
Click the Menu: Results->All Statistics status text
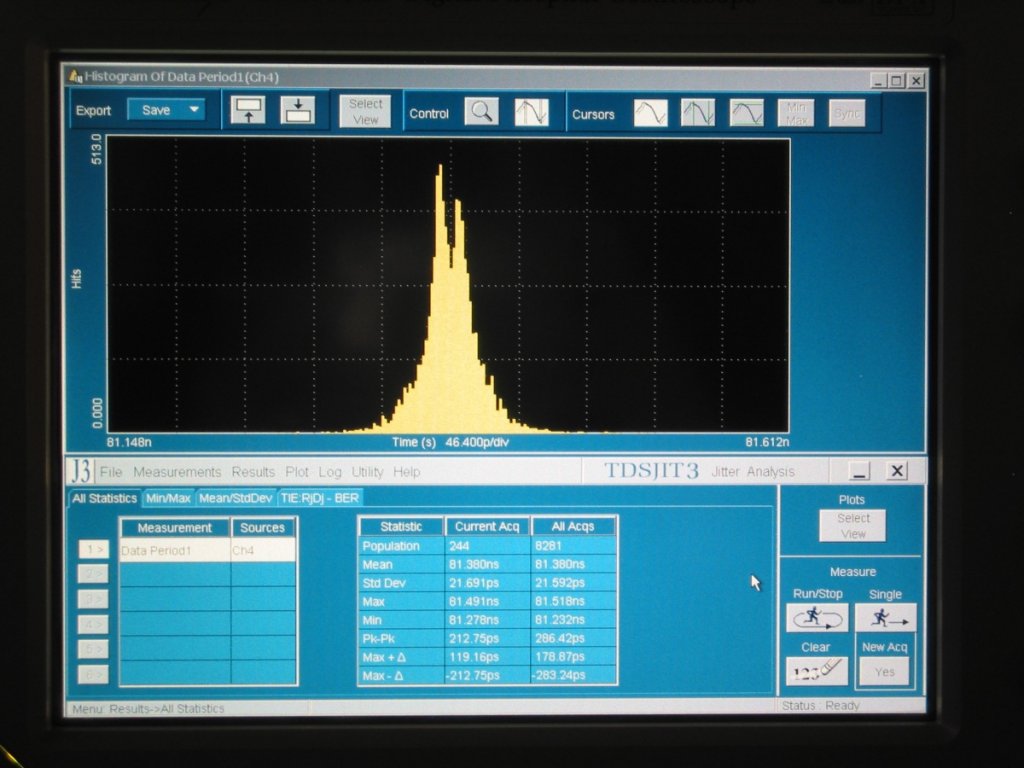(148, 709)
